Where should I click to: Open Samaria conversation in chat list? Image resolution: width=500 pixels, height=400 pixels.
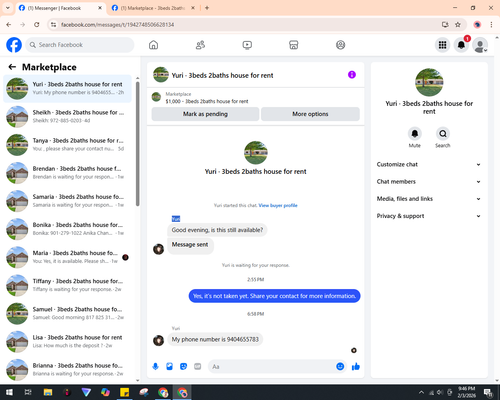click(x=67, y=201)
